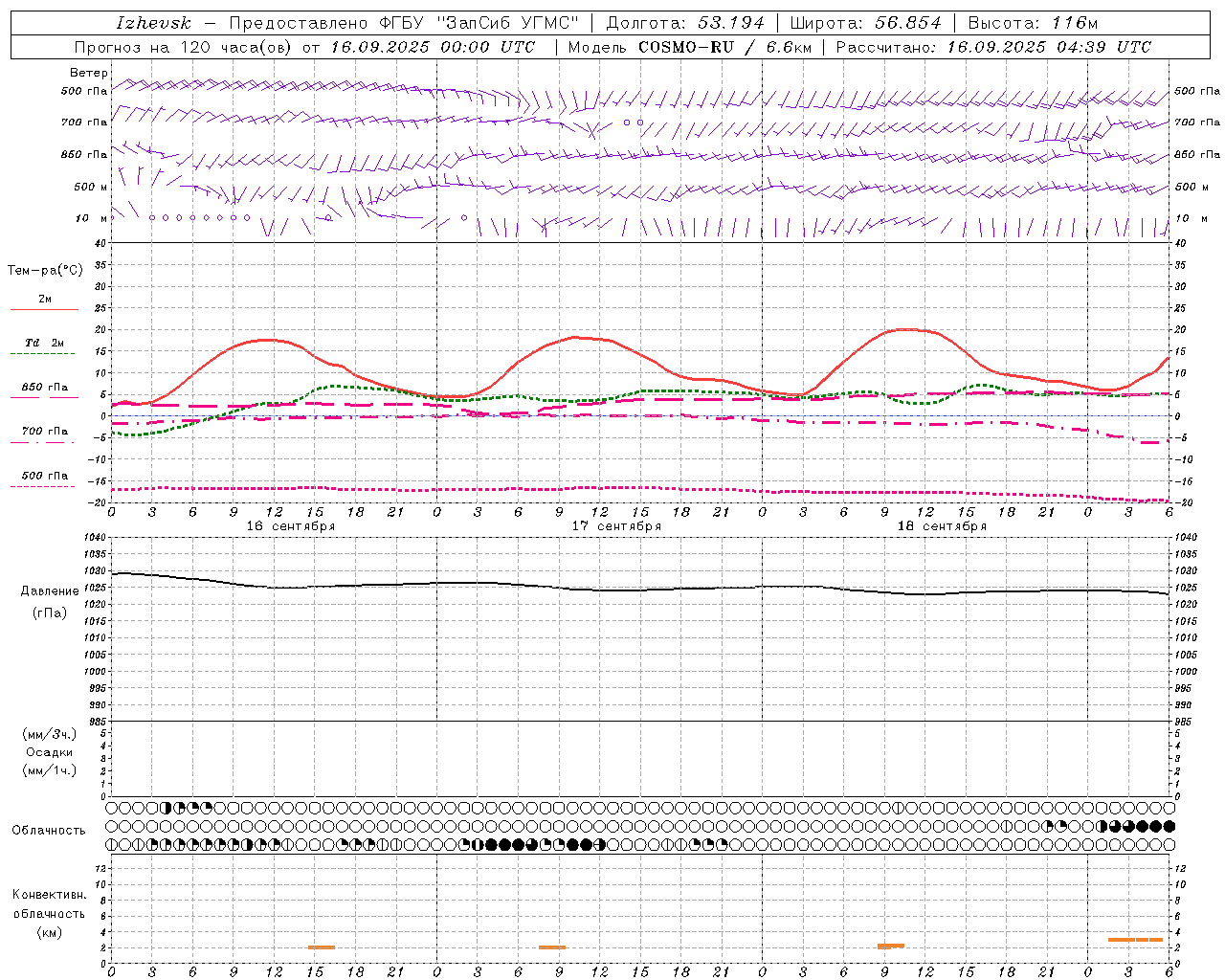The width and height of the screenshot is (1225, 980).
Task: Select the Модель COSMO-RU / 6.6км label
Action: tap(689, 47)
